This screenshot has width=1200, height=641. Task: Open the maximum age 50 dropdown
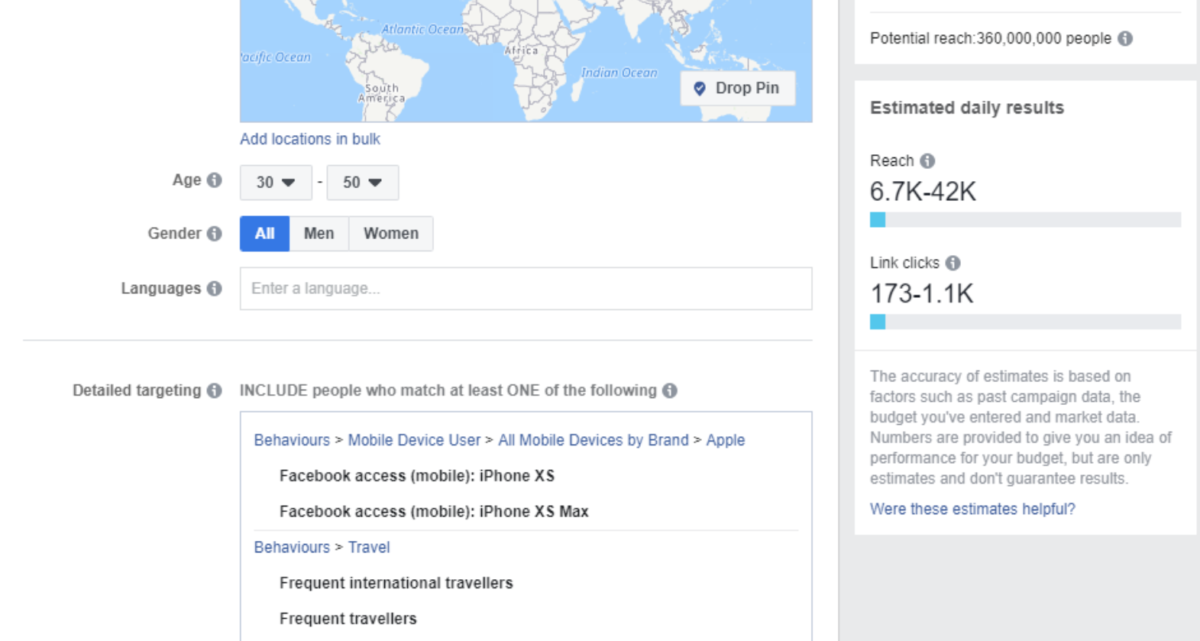(x=363, y=183)
